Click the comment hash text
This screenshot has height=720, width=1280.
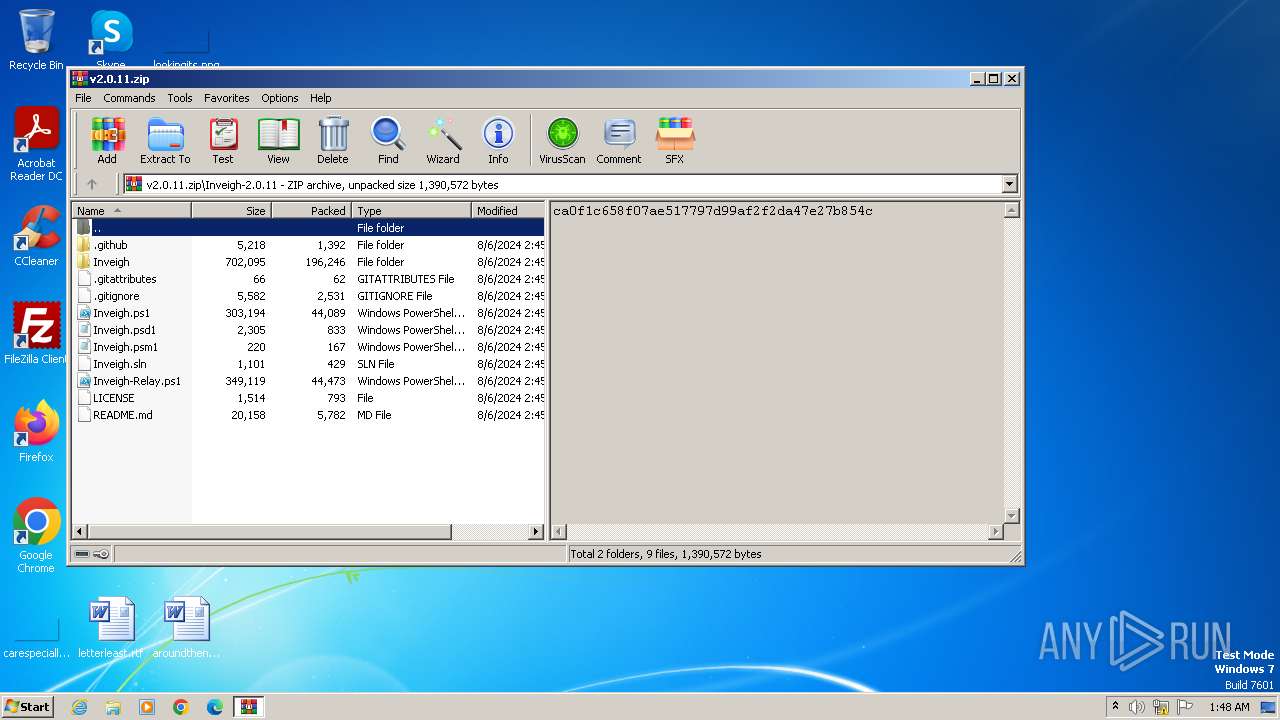click(712, 211)
